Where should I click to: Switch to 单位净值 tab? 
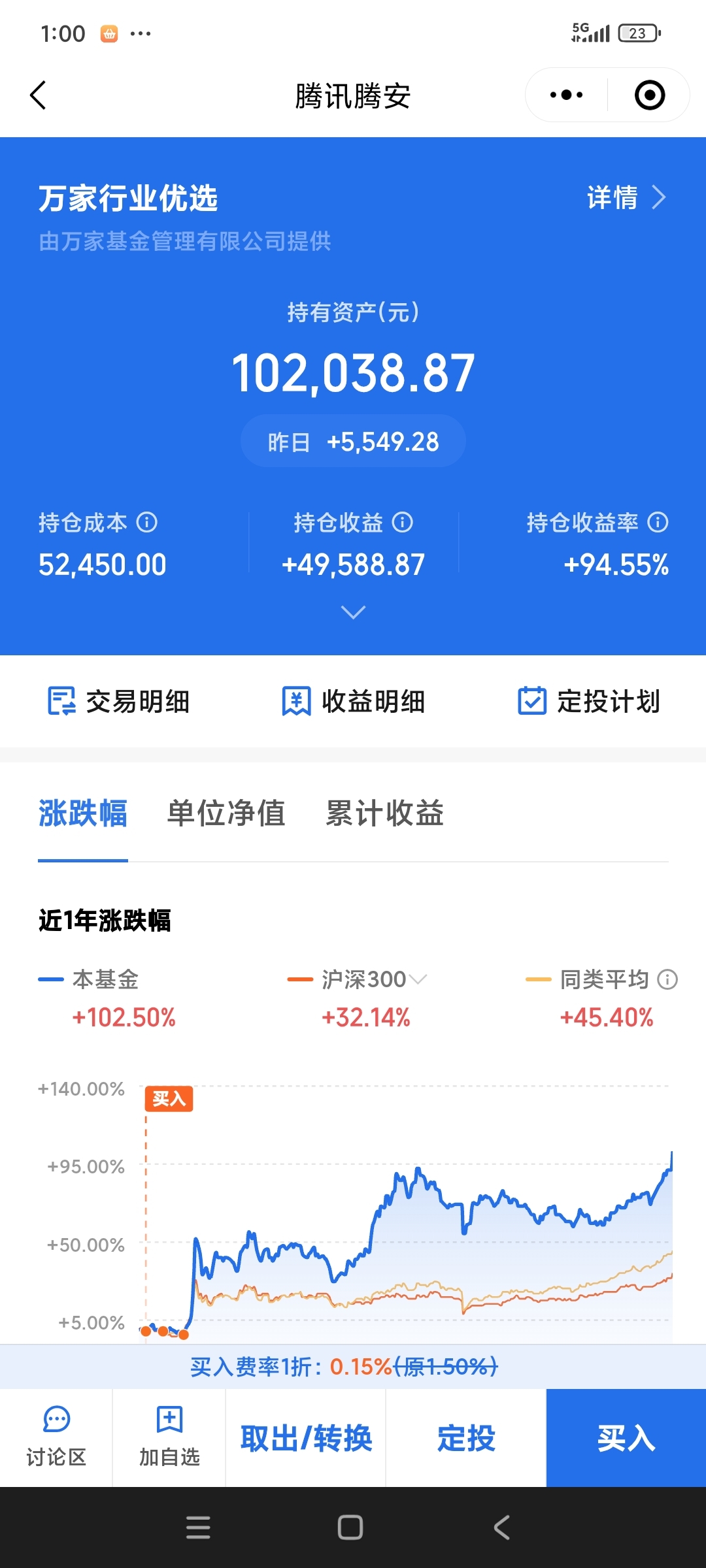pos(226,814)
